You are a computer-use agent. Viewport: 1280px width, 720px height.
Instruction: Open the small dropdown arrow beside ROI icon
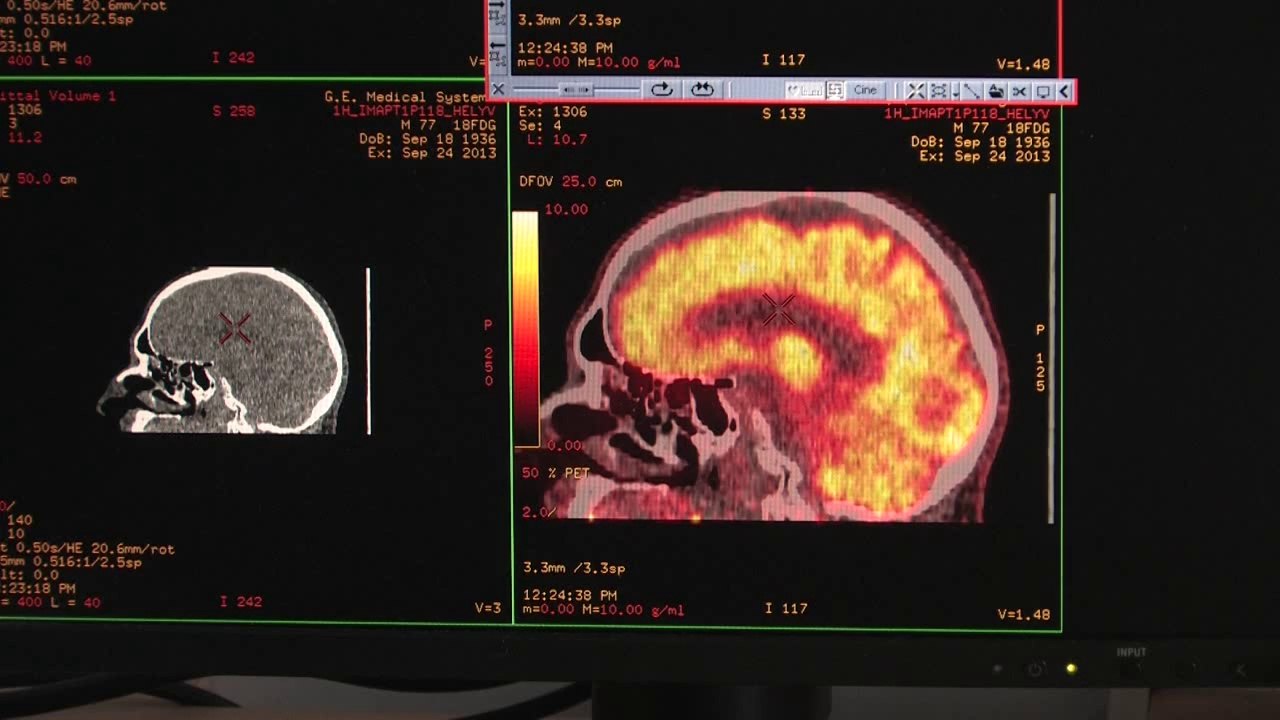[955, 93]
